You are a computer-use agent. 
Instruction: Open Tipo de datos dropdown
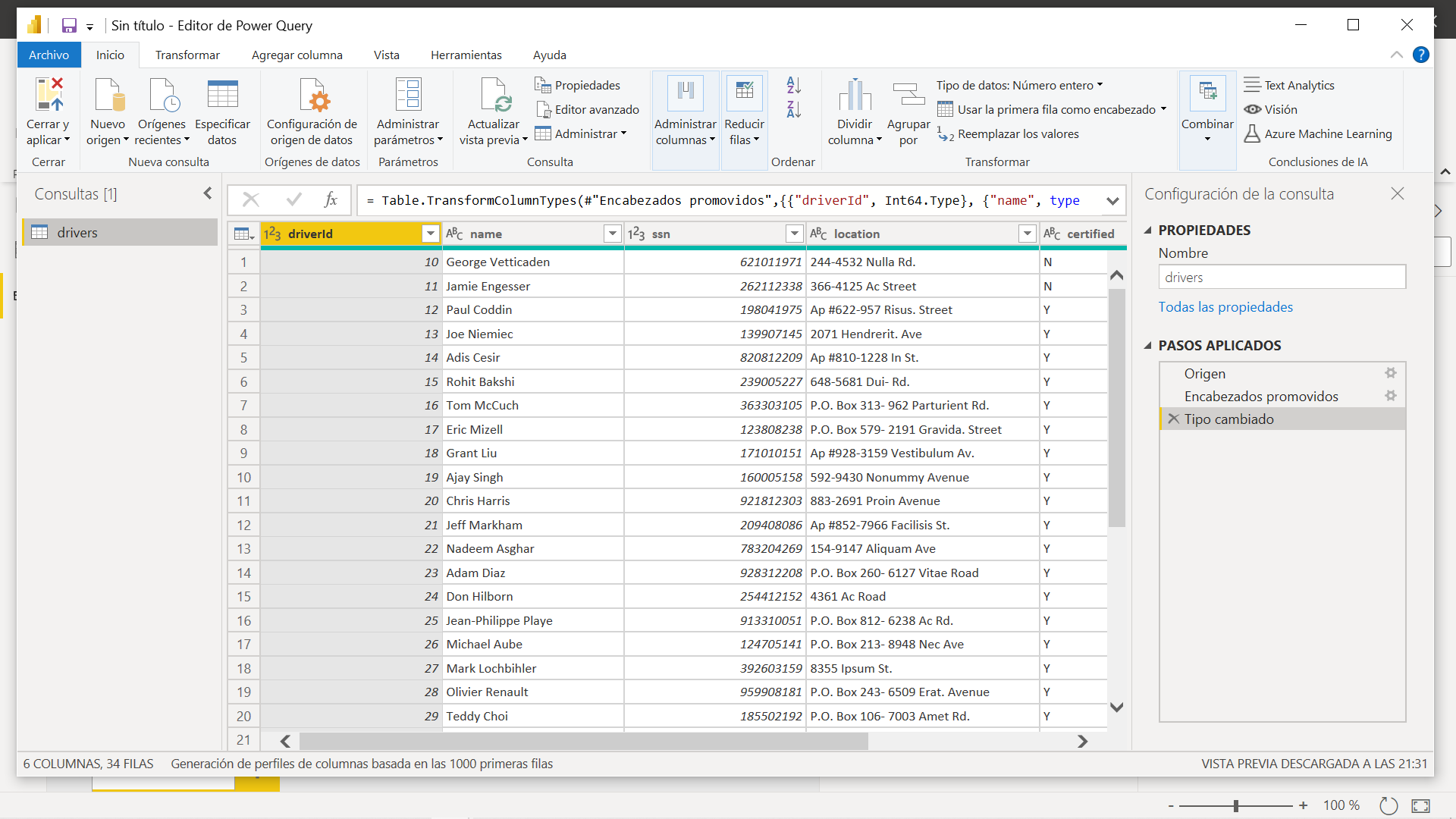[1019, 85]
